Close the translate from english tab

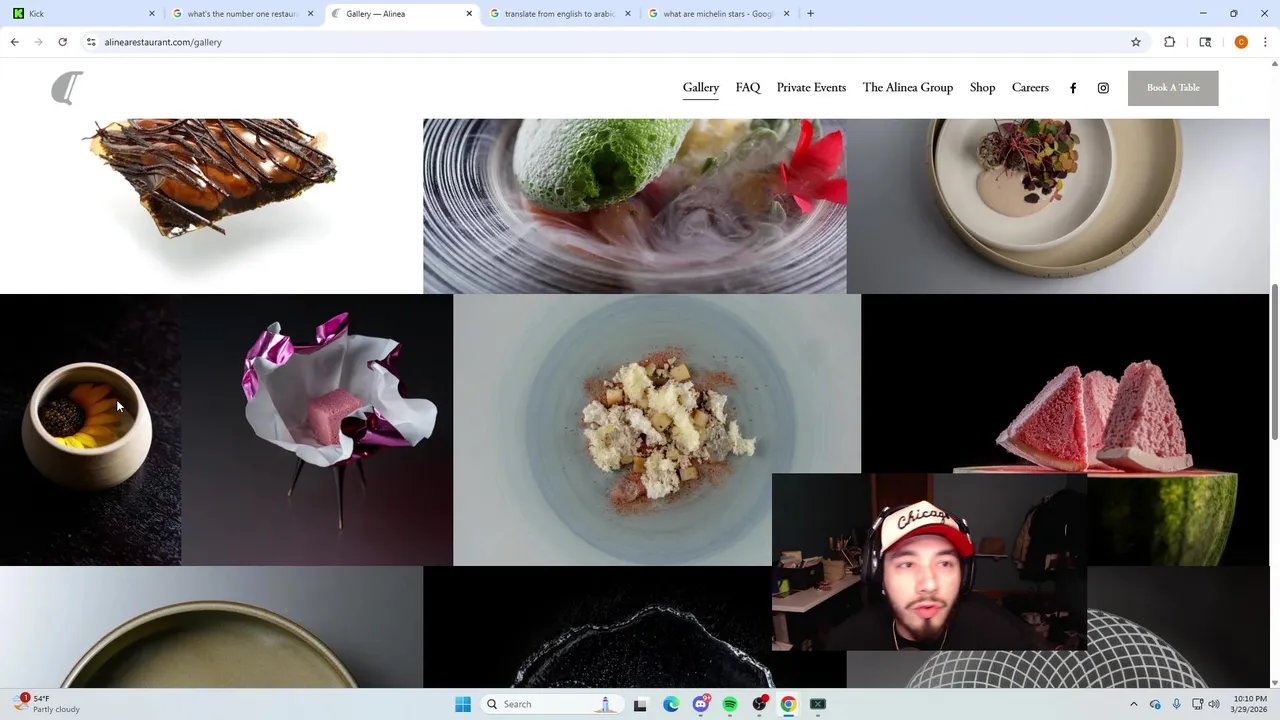click(628, 13)
